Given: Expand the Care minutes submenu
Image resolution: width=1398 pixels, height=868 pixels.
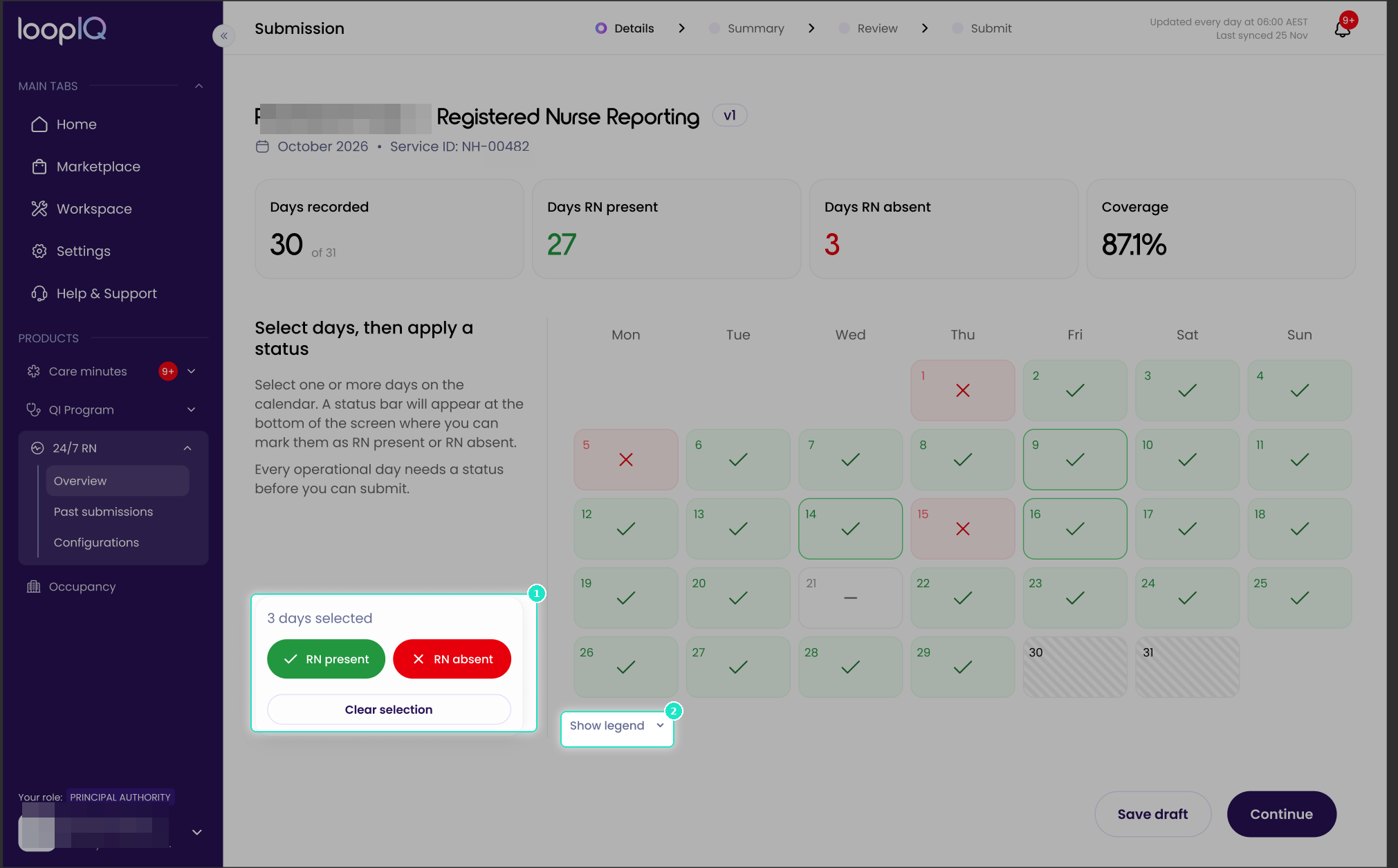Looking at the screenshot, I should (192, 371).
